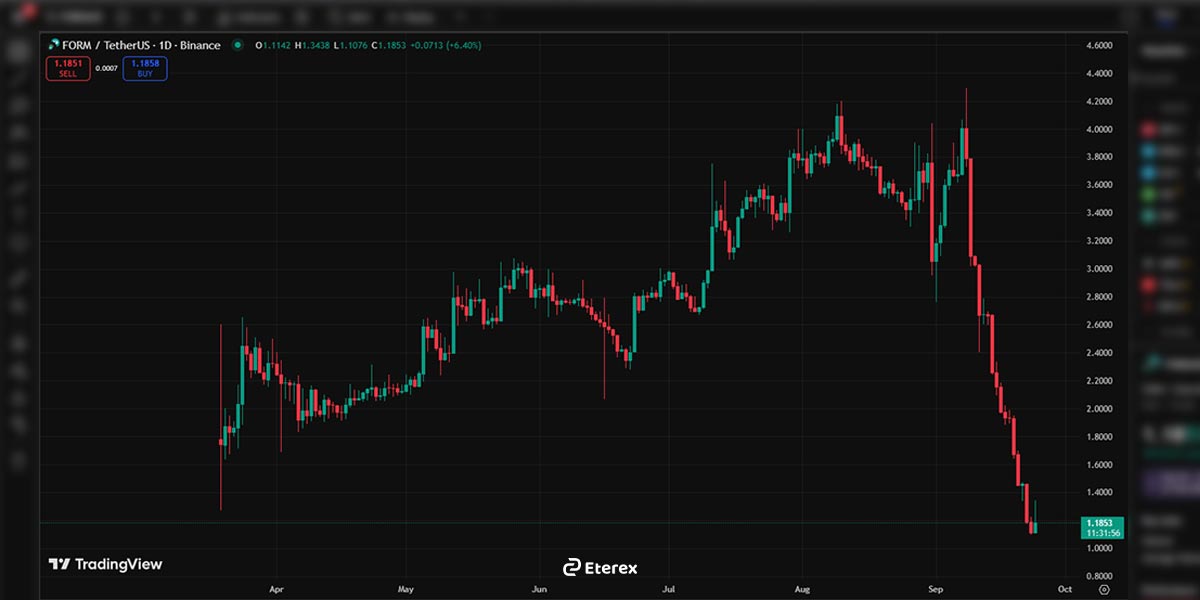1200x600 pixels.
Task: Click the 1.1853 current price label
Action: pyautogui.click(x=1102, y=522)
